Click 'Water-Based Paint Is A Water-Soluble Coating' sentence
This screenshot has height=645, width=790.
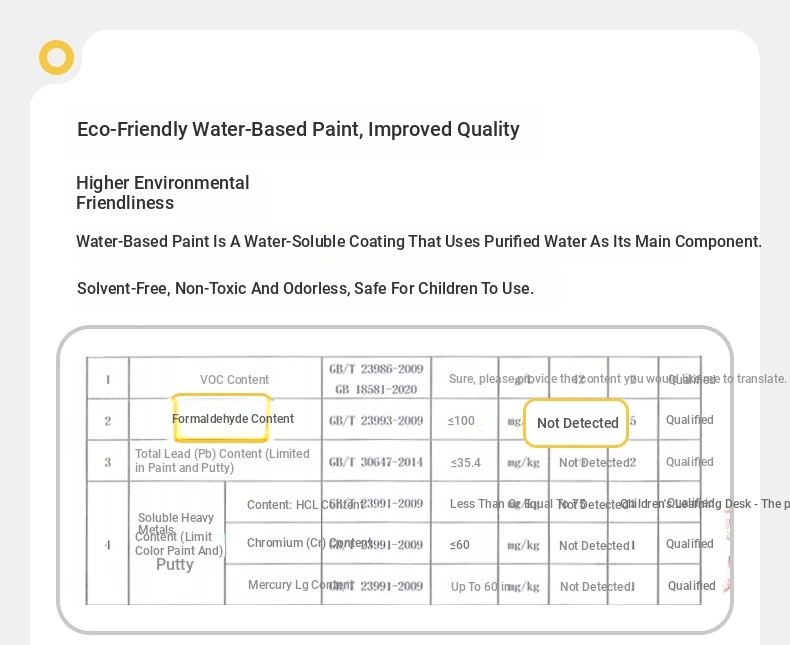click(419, 241)
